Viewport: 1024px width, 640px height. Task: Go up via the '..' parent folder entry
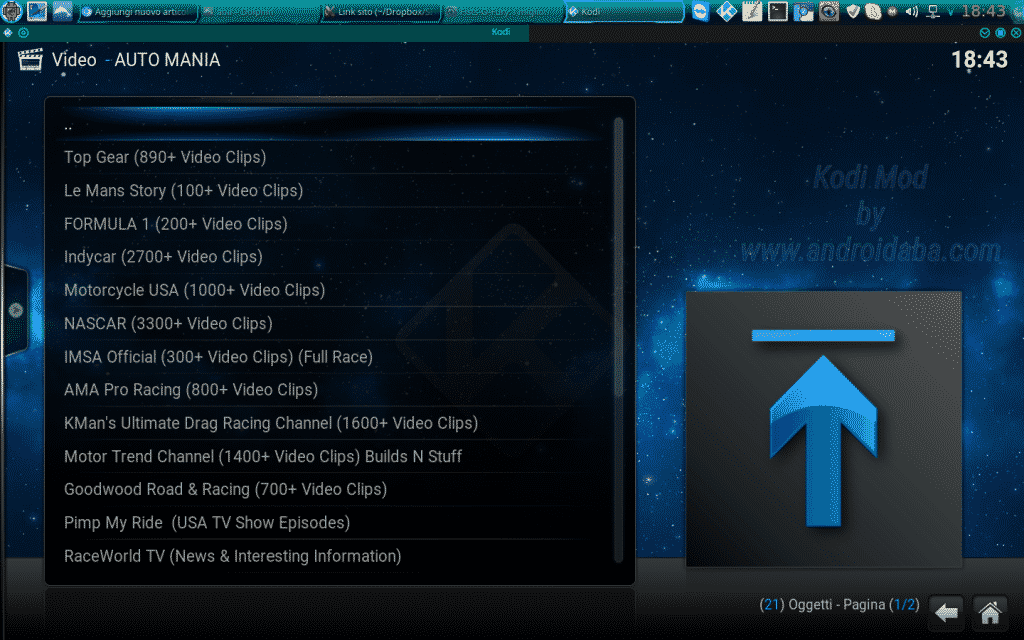coord(330,126)
